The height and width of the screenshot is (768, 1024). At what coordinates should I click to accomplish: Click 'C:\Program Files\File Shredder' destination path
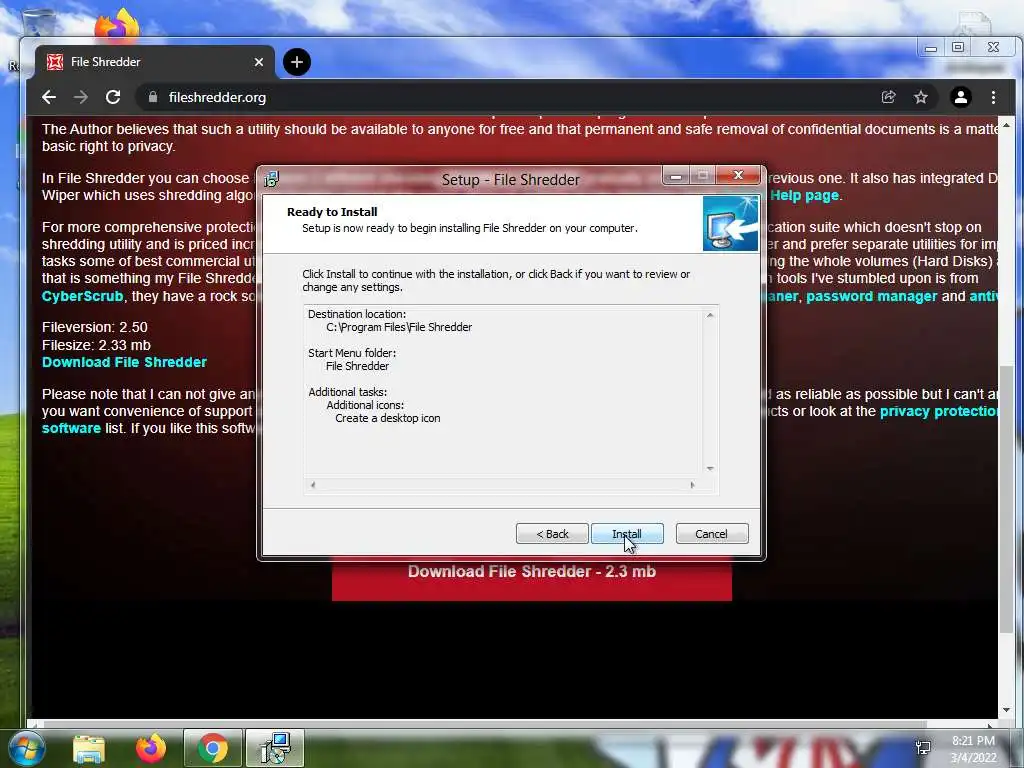coord(399,327)
